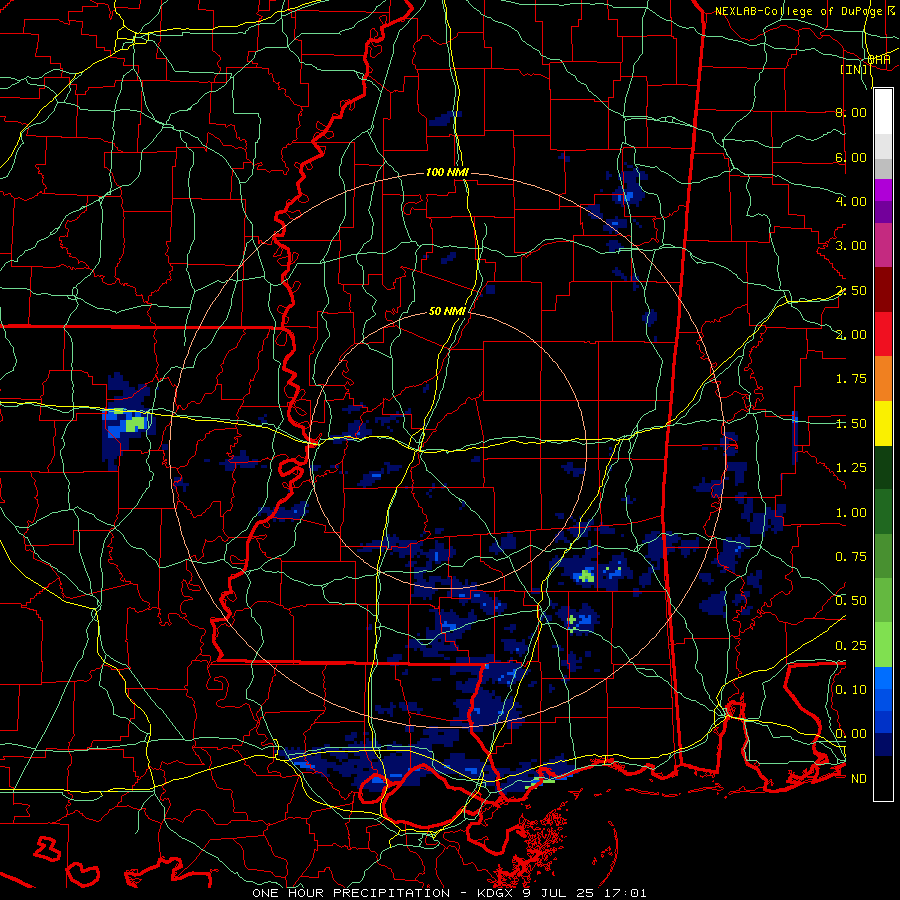900x900 pixels.
Task: Click the 2.50 legend value
Action: point(851,290)
